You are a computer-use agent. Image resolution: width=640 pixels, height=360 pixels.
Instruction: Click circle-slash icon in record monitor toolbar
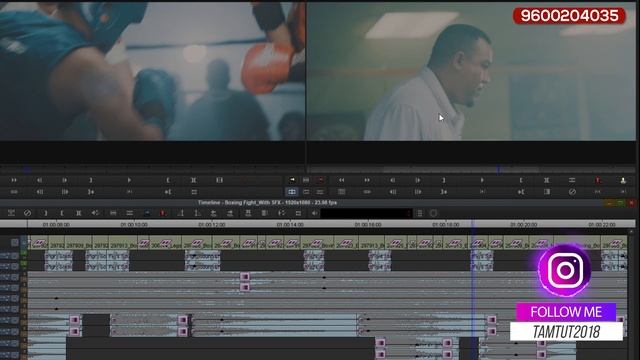click(x=572, y=192)
